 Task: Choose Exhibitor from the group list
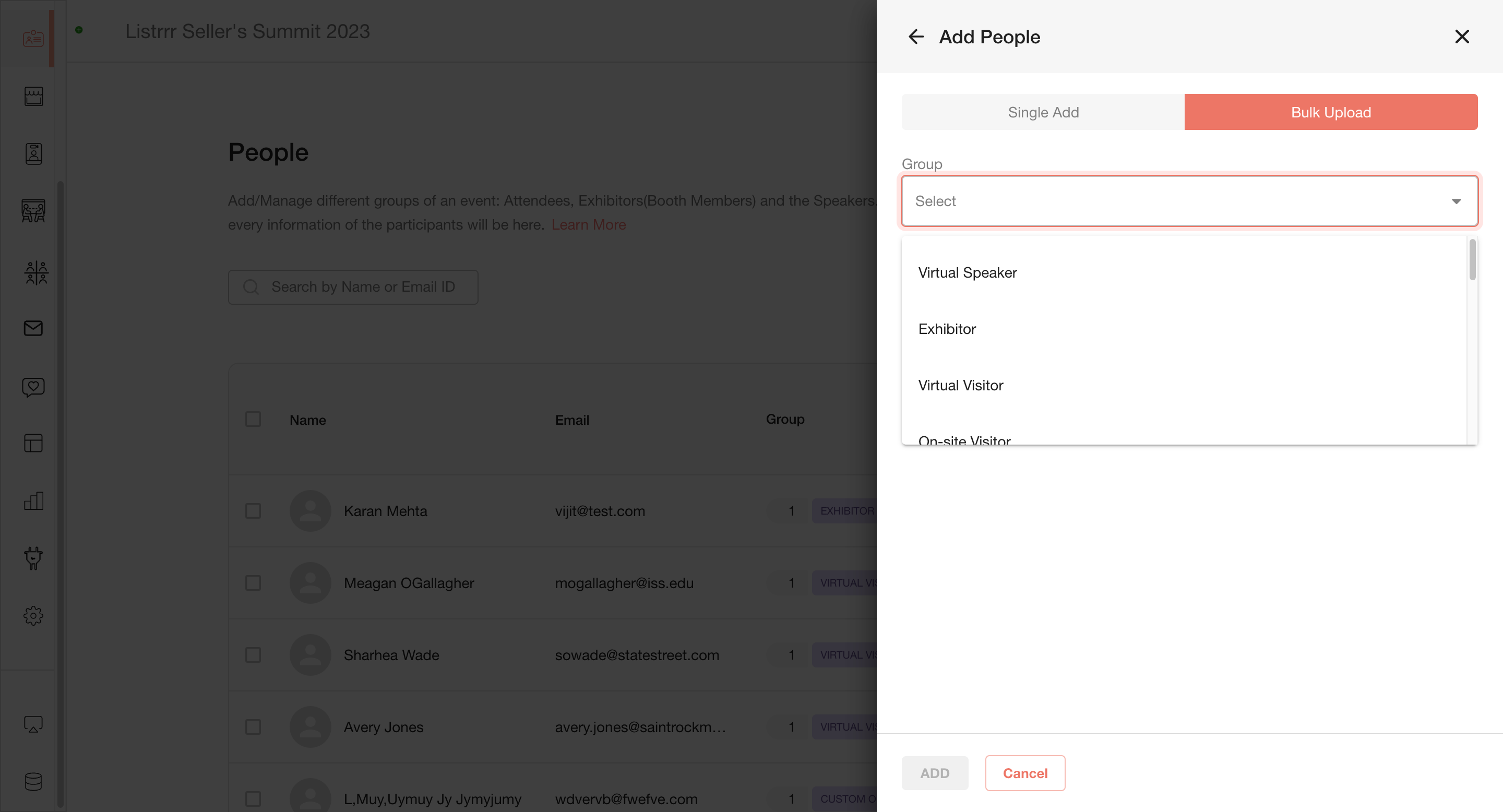coord(1184,329)
